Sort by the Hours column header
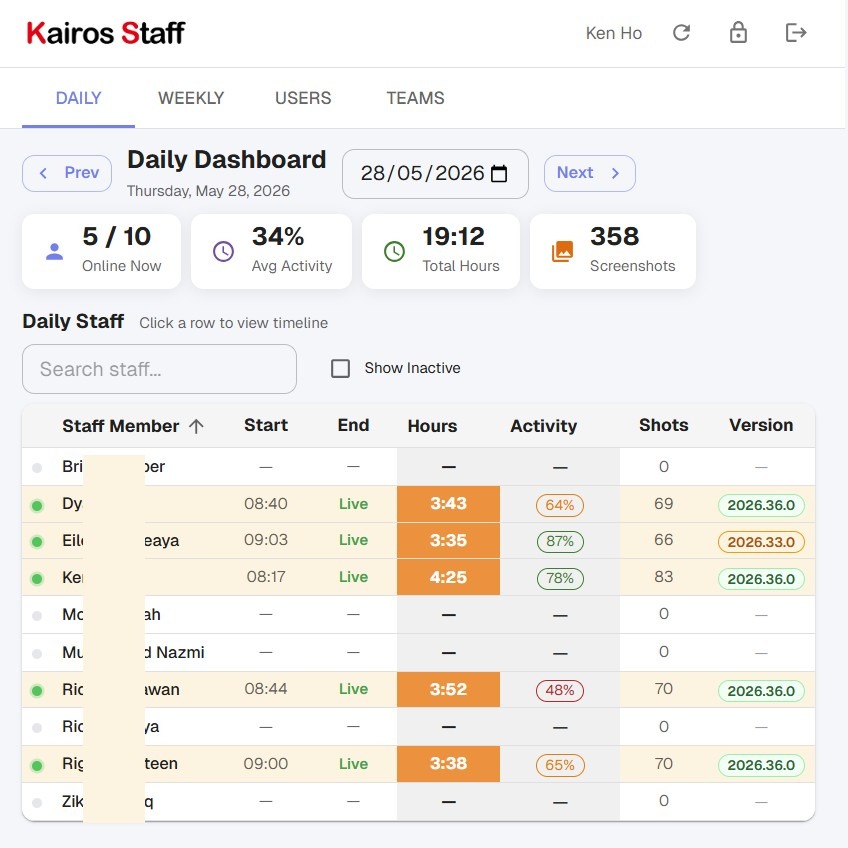This screenshot has height=848, width=848. (432, 426)
